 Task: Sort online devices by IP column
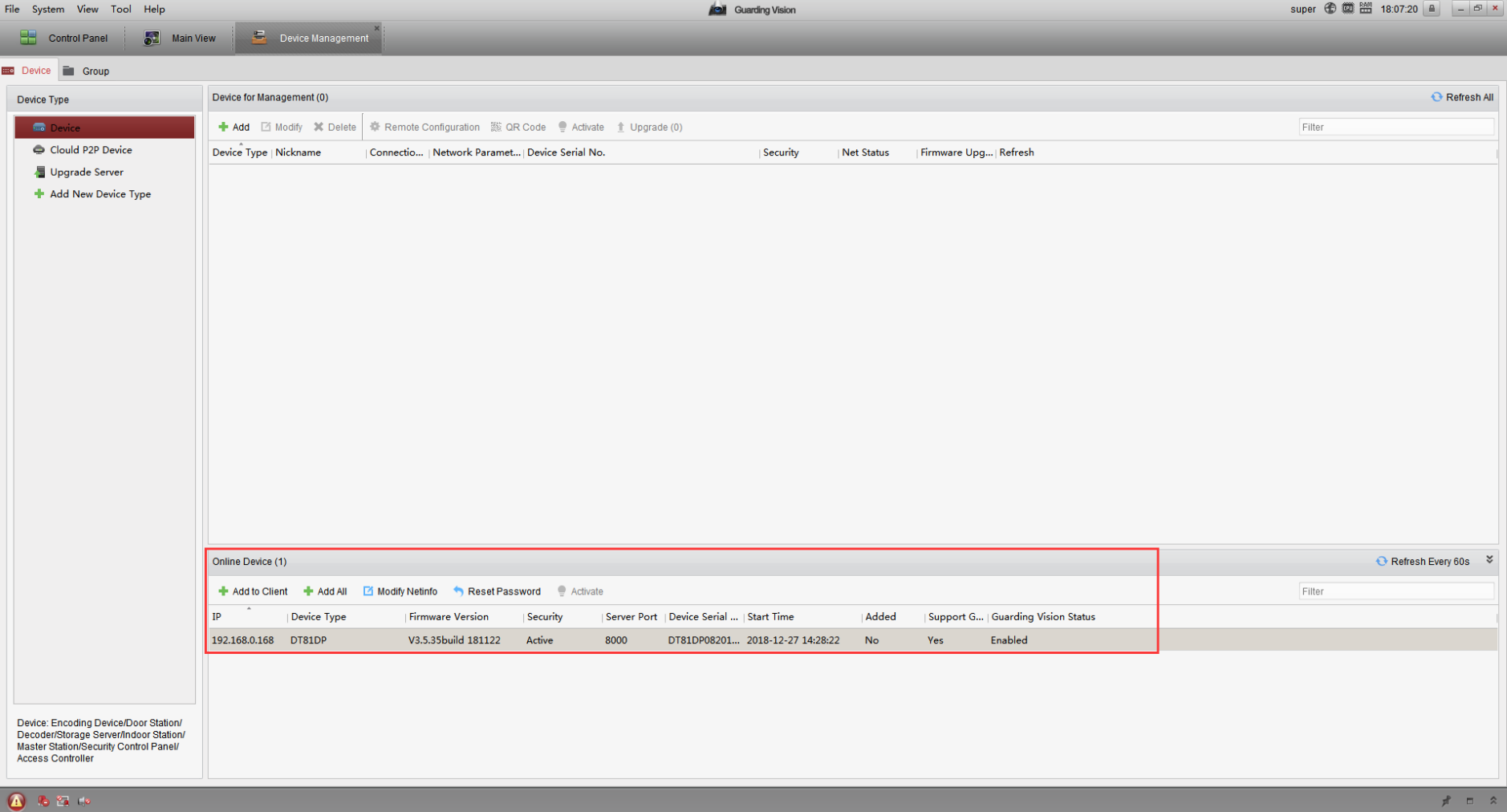click(x=247, y=616)
